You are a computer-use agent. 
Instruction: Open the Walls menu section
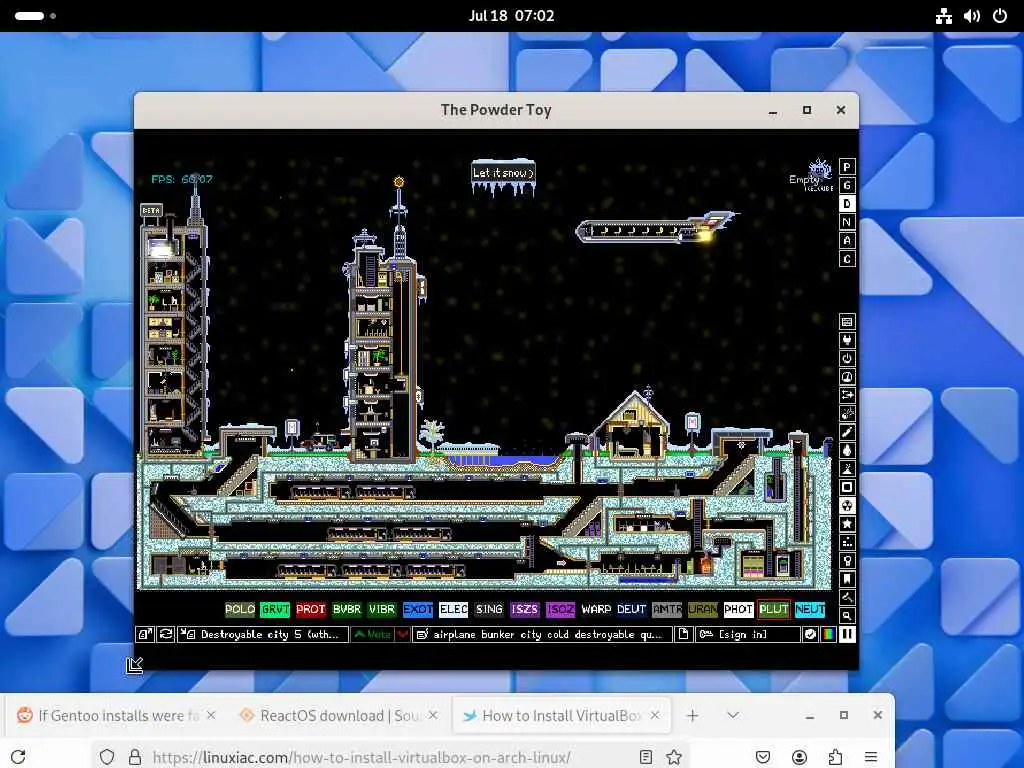847,321
